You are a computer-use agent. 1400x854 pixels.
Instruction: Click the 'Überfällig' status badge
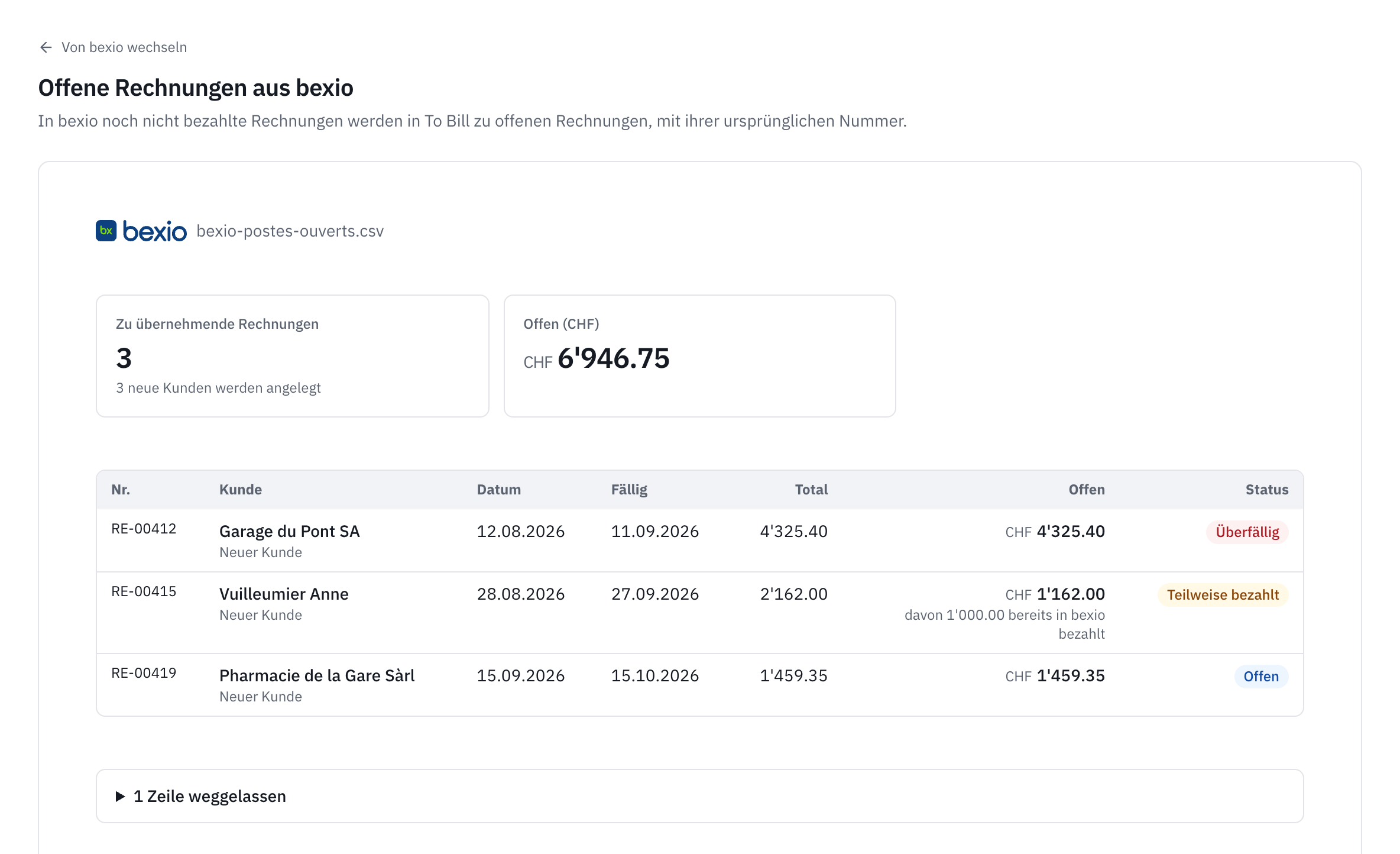(1247, 532)
